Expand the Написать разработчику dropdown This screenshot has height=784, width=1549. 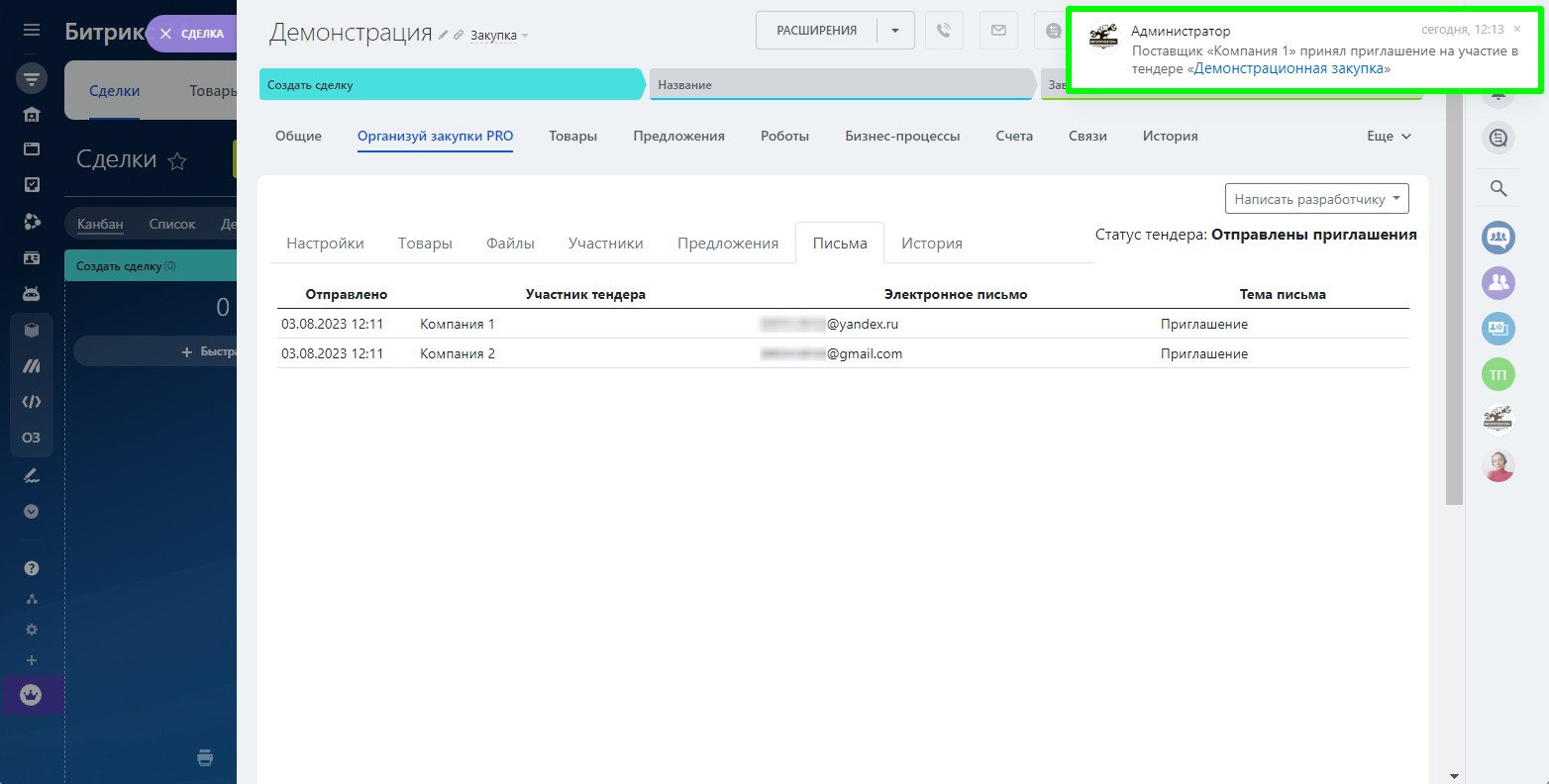tap(1316, 199)
